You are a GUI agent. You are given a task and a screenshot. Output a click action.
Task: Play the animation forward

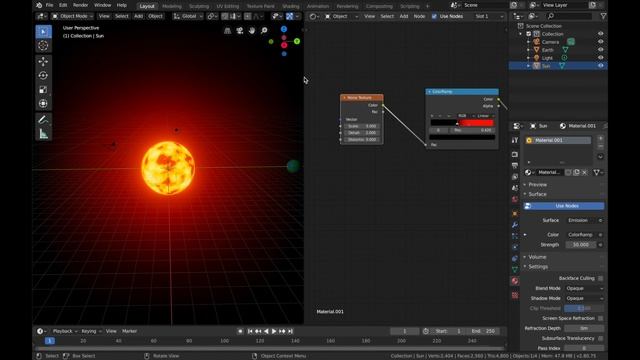(274, 331)
